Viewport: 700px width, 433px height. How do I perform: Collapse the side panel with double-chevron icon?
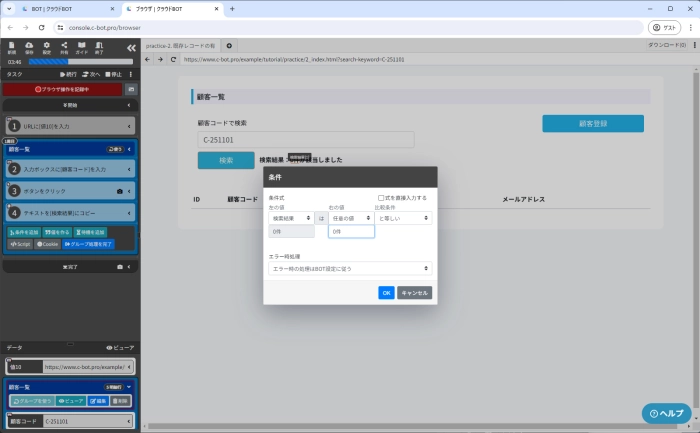pyautogui.click(x=131, y=47)
